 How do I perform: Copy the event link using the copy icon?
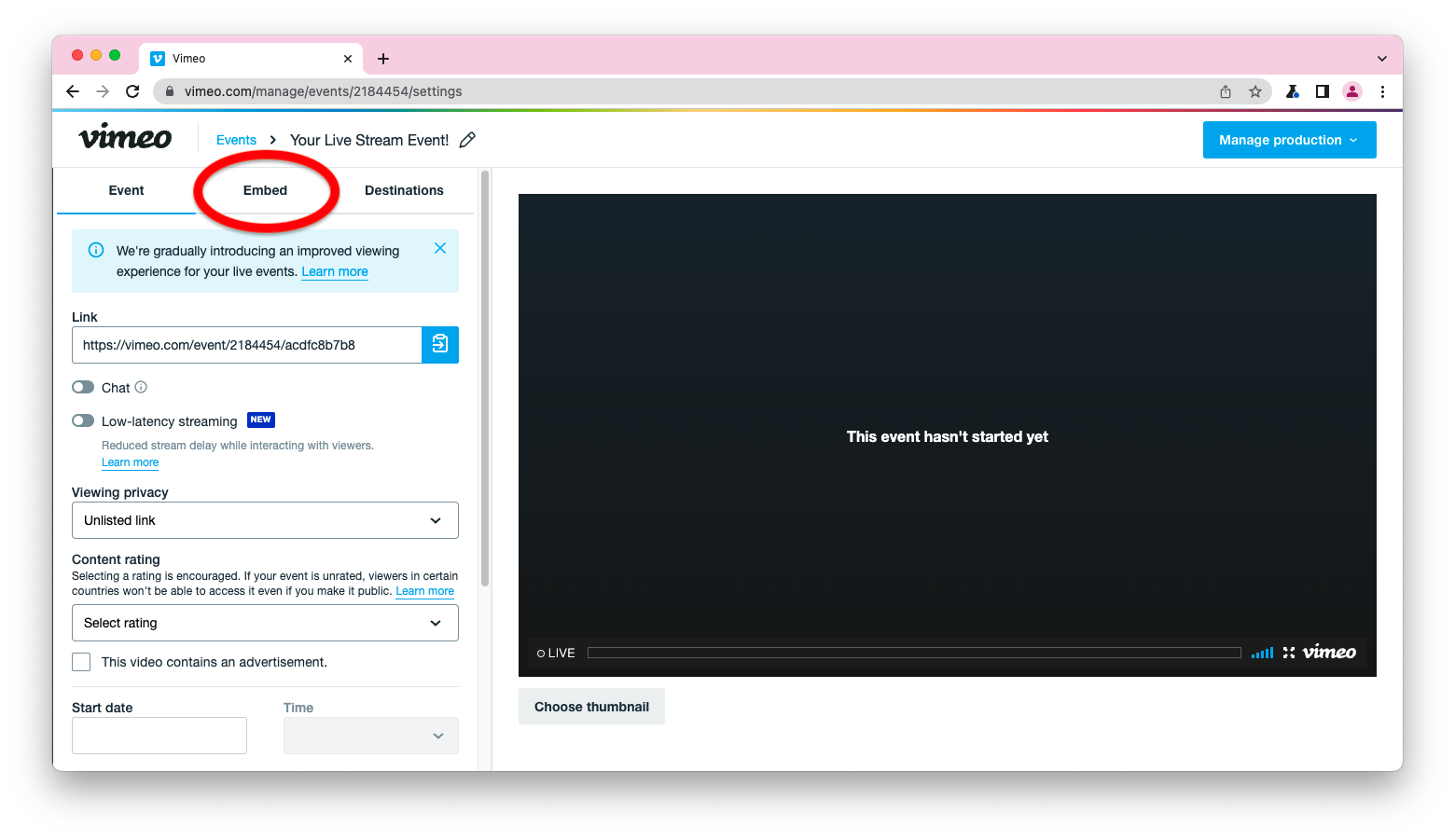pyautogui.click(x=440, y=344)
